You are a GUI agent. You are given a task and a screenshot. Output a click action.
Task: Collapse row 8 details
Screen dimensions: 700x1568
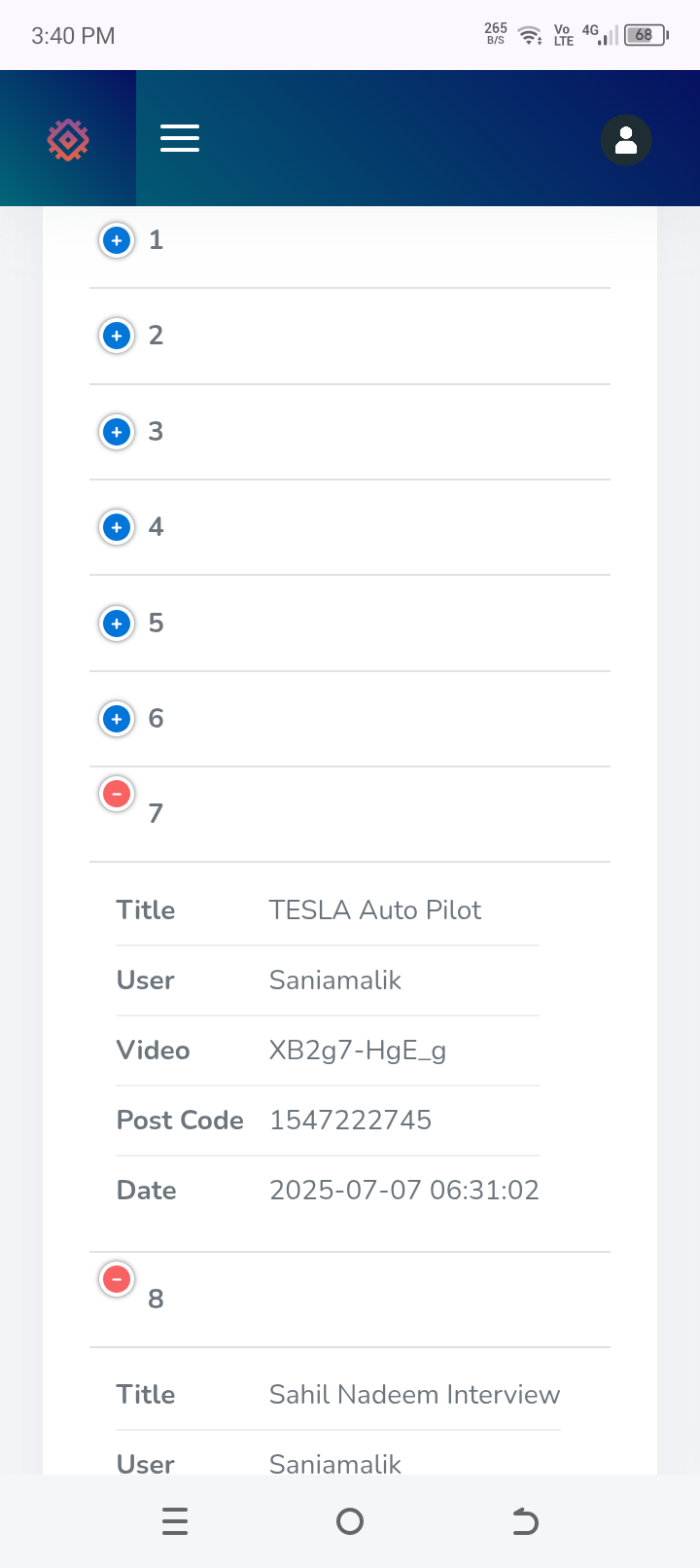pyautogui.click(x=117, y=1279)
